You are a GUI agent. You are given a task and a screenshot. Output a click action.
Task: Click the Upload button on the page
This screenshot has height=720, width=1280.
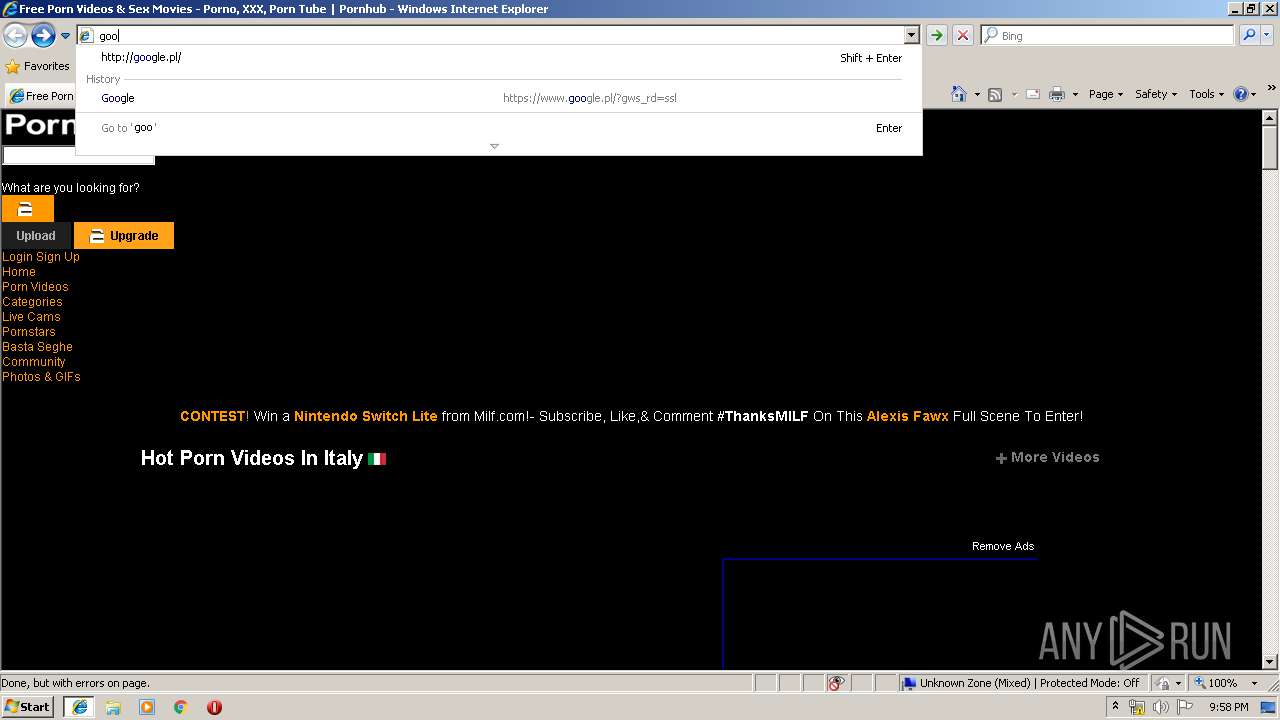point(36,236)
